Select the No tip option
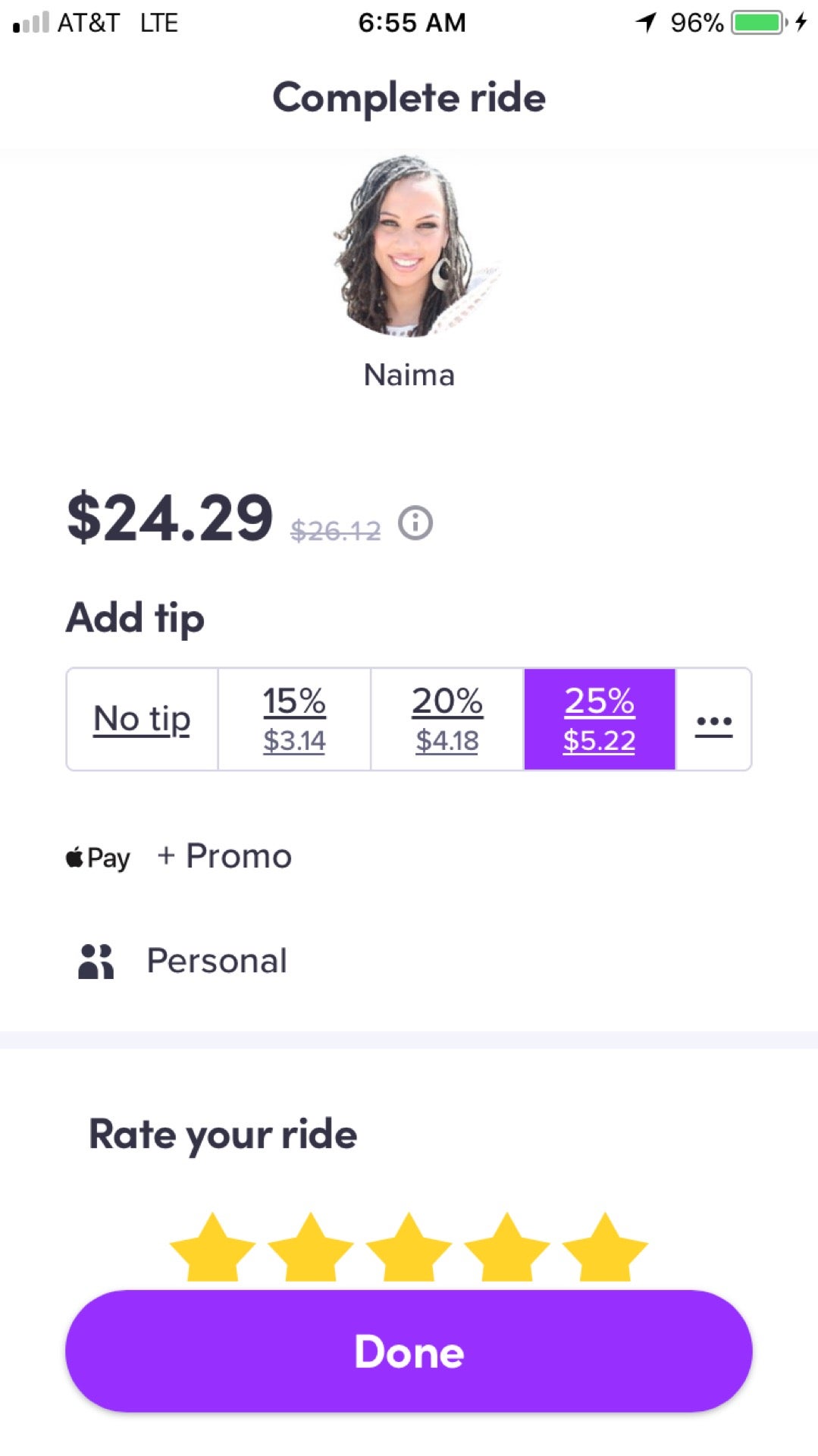The width and height of the screenshot is (818, 1456). click(x=143, y=720)
